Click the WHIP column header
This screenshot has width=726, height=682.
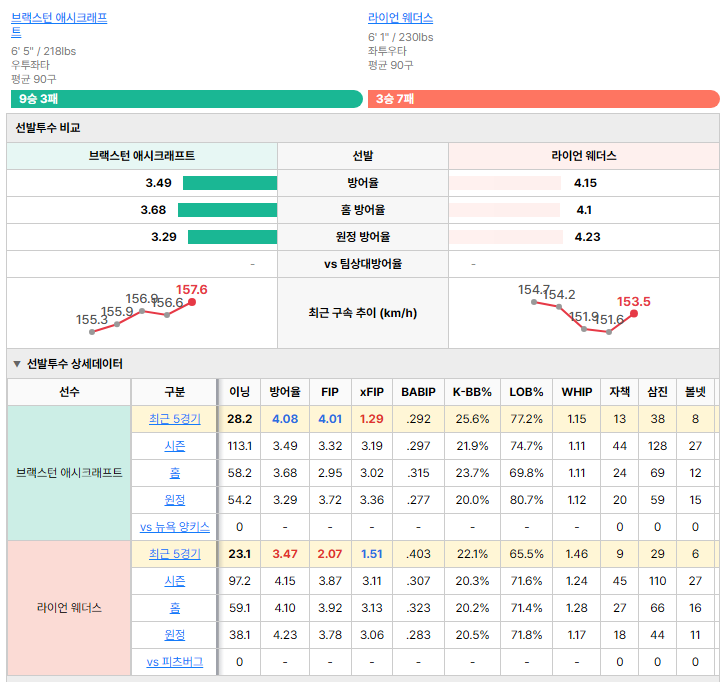[x=576, y=392]
